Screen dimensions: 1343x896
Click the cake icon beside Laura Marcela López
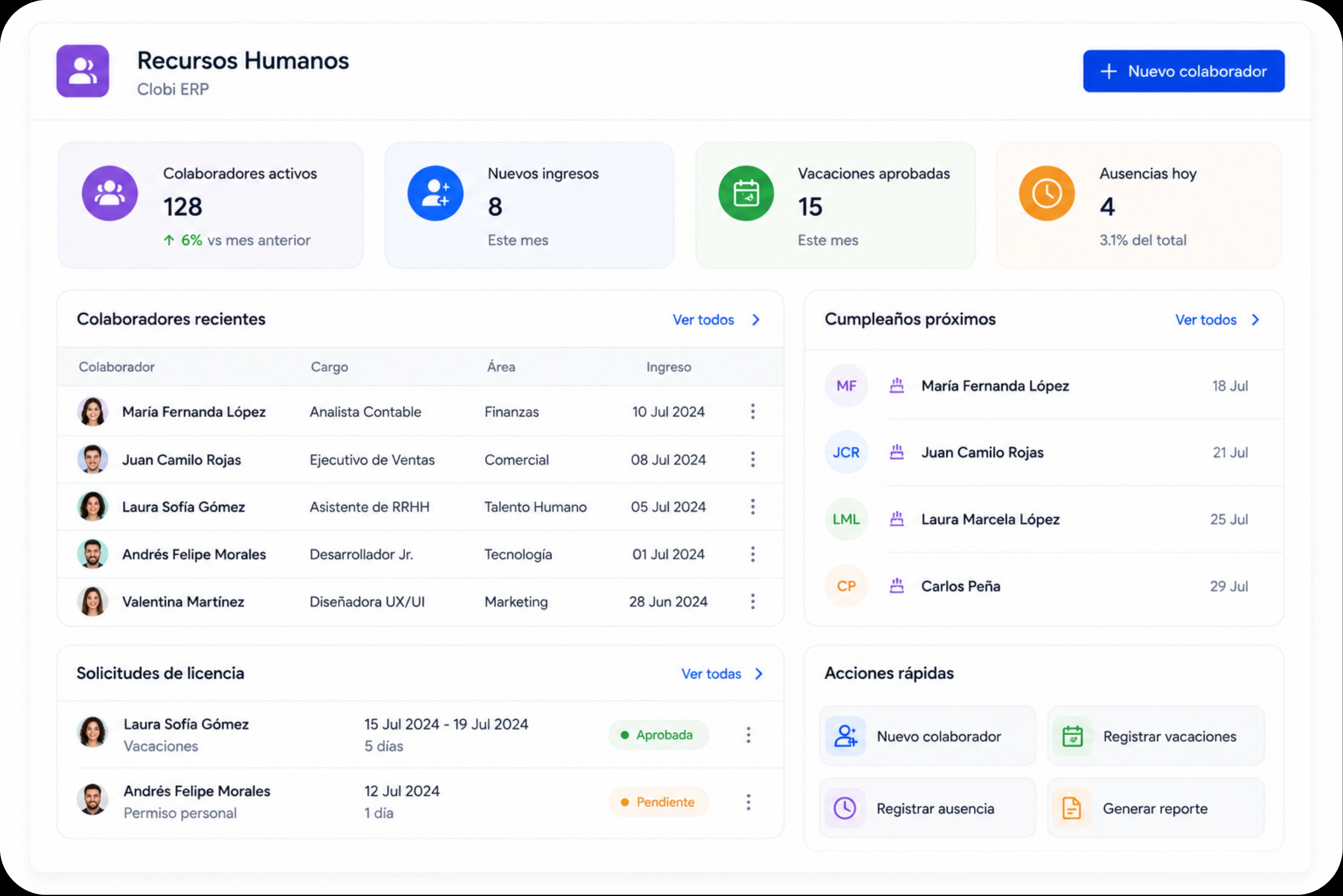(897, 519)
